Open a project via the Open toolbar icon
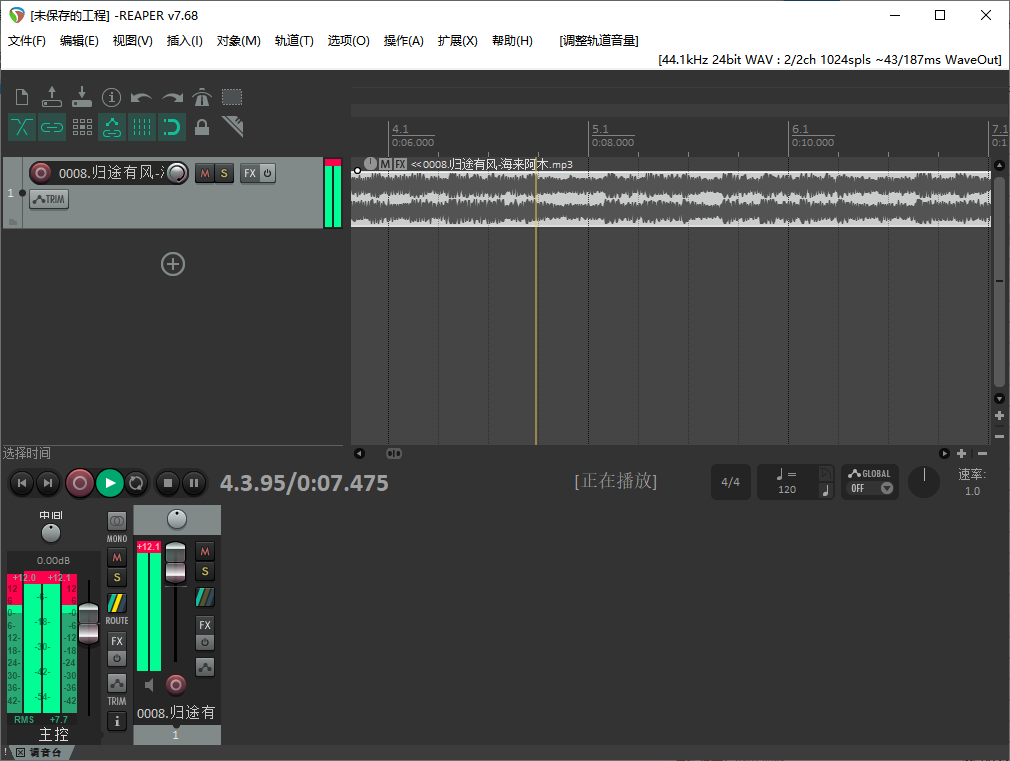Screen dimensions: 1010x761 point(51,97)
